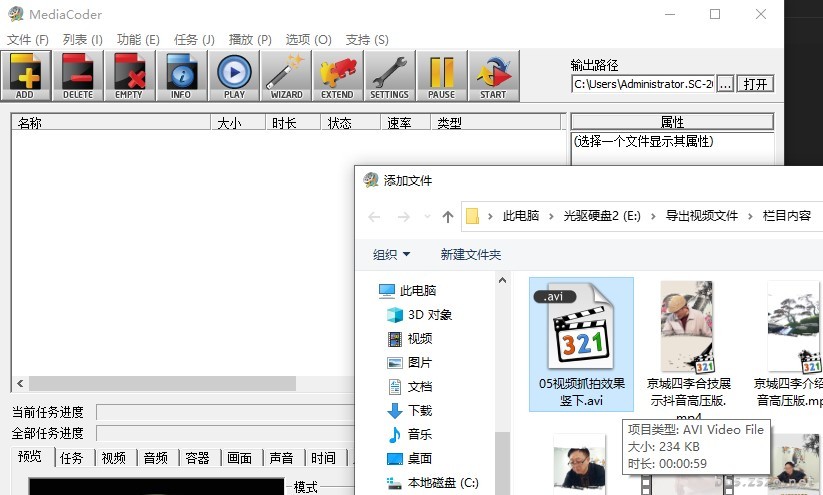Click the 打开 output path button

(755, 84)
